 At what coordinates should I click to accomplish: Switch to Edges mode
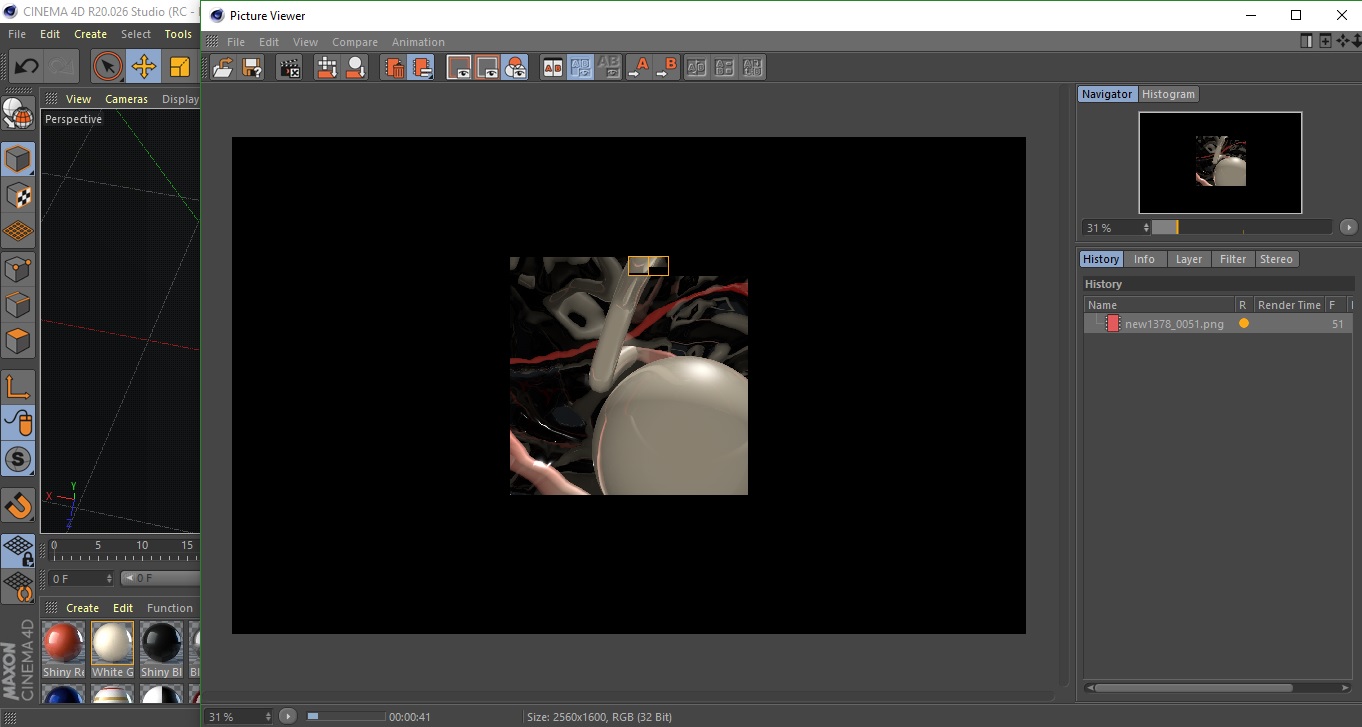click(x=18, y=305)
